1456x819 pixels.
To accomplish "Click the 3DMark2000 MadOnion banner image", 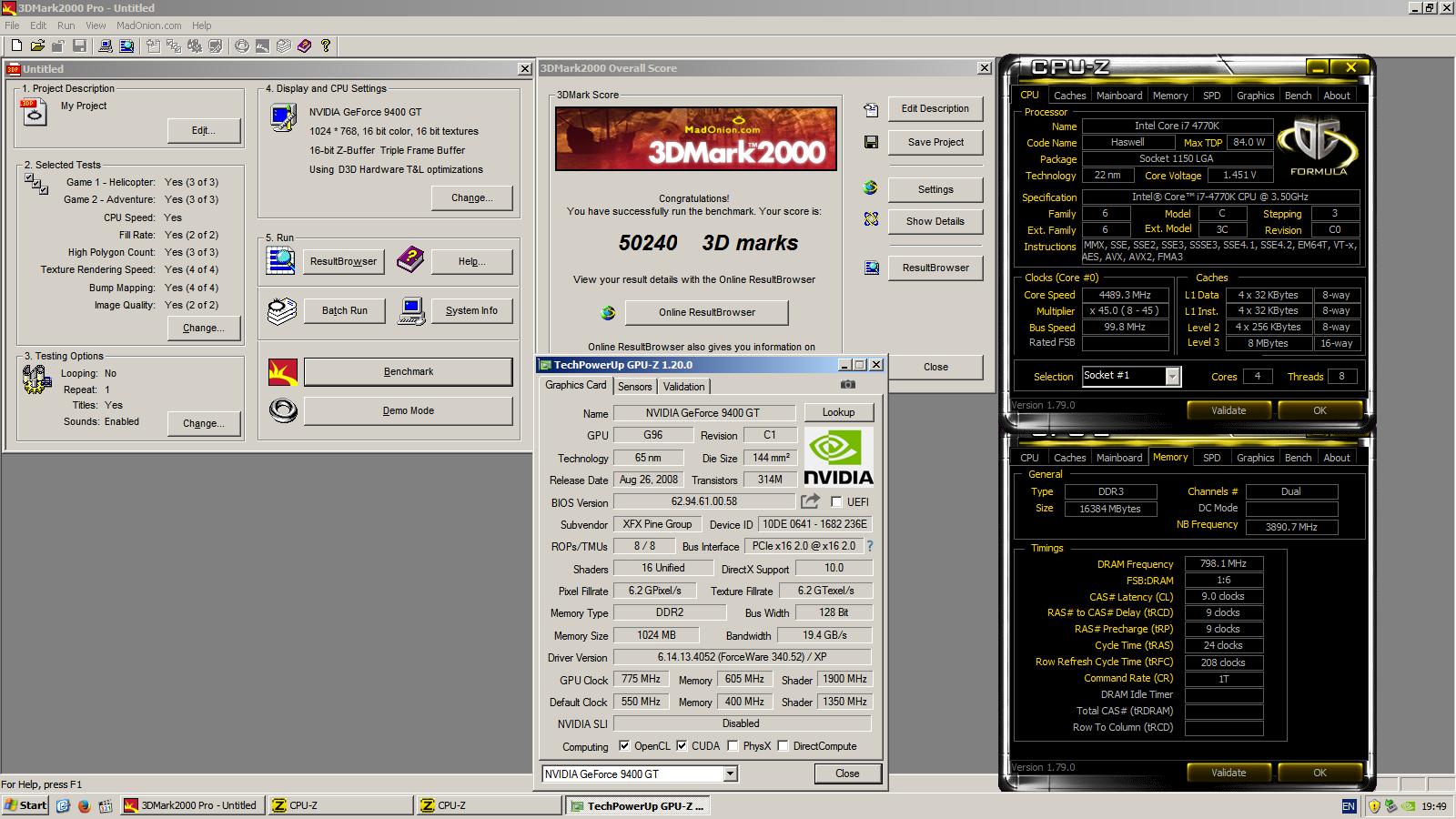I will (x=696, y=137).
